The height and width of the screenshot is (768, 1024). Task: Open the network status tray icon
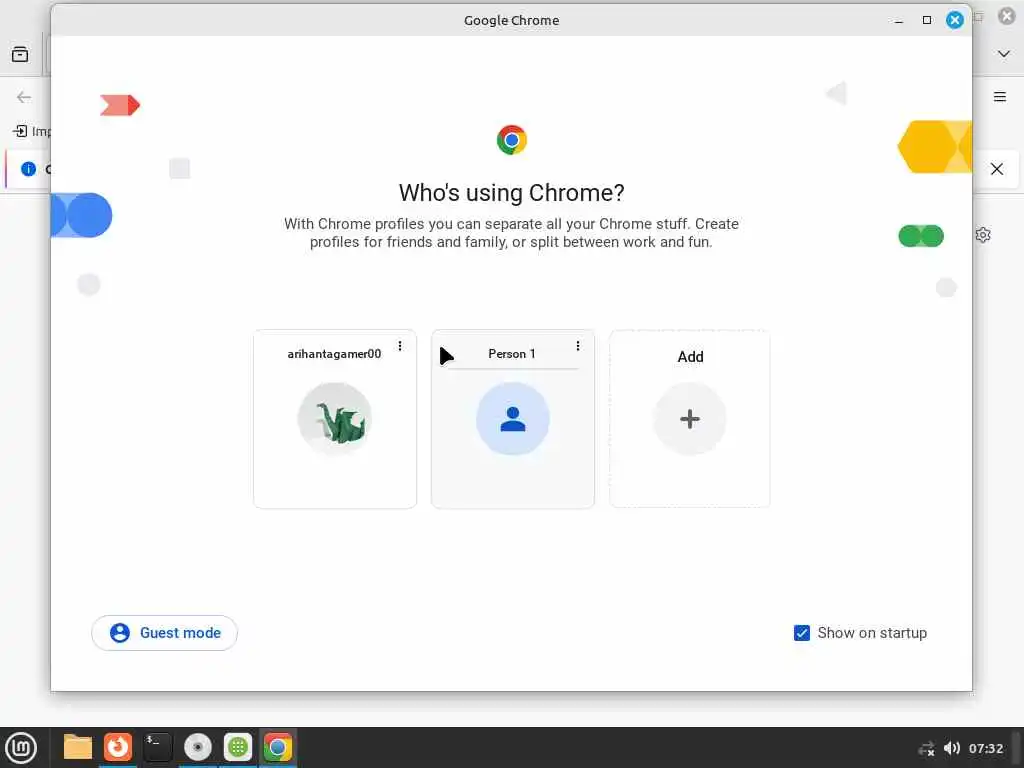[x=926, y=748]
